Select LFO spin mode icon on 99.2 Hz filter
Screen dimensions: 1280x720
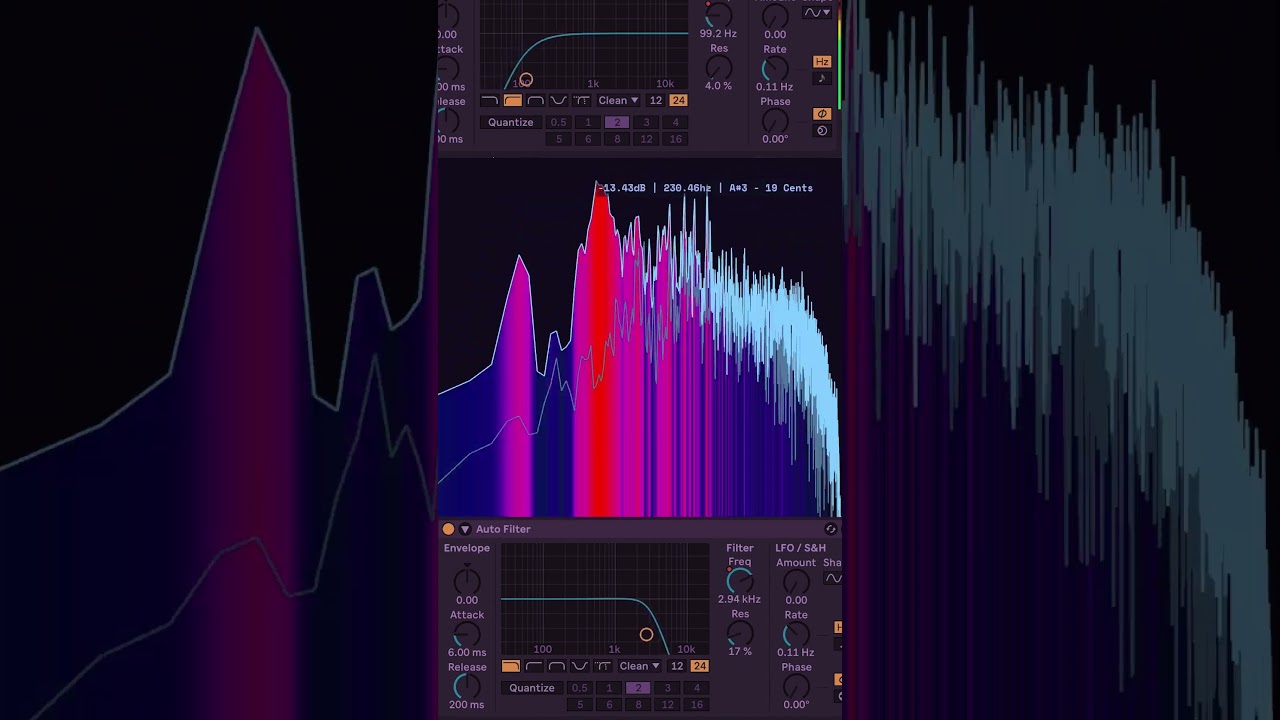click(x=822, y=131)
